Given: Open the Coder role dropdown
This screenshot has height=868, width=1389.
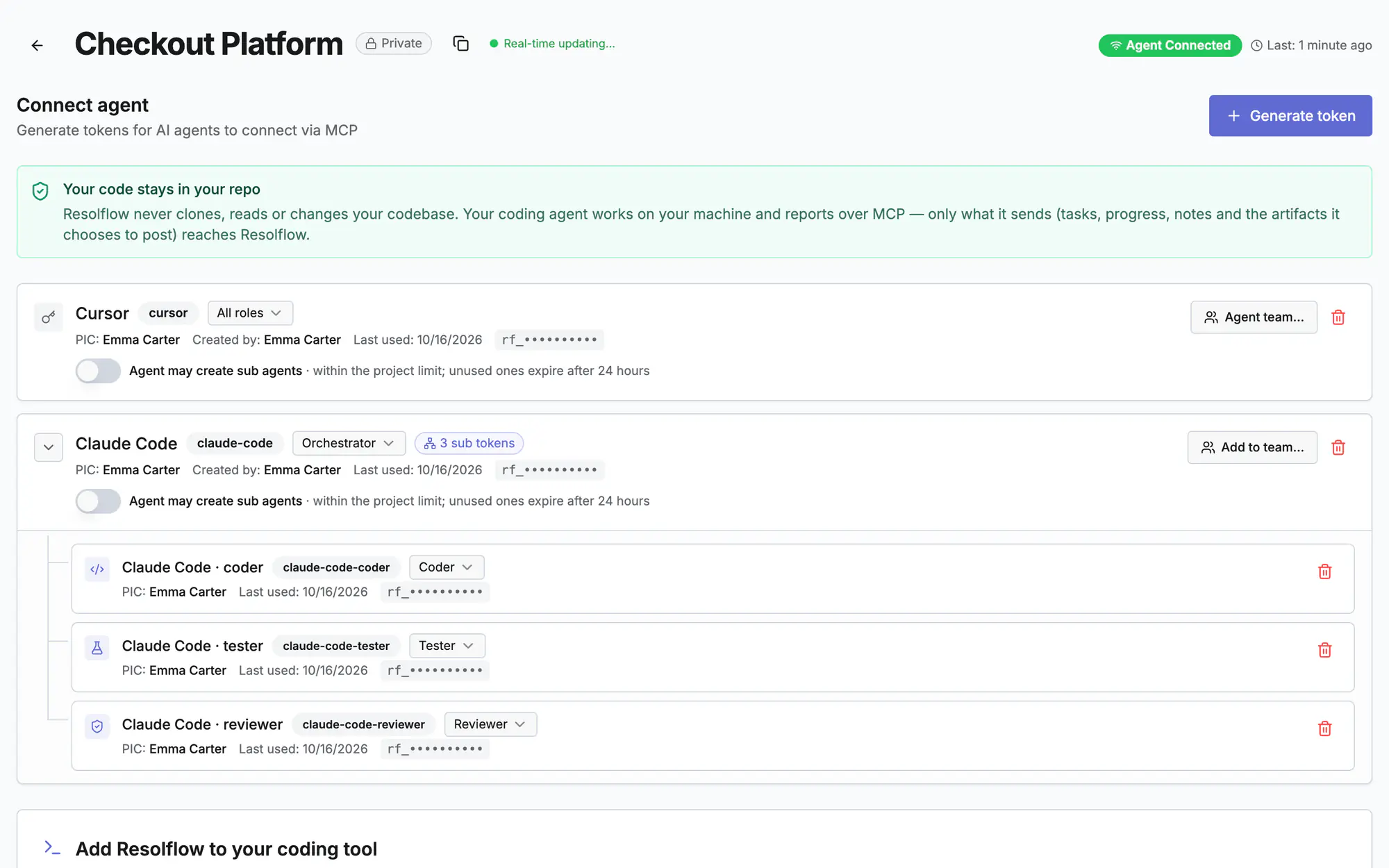Looking at the screenshot, I should coord(447,567).
